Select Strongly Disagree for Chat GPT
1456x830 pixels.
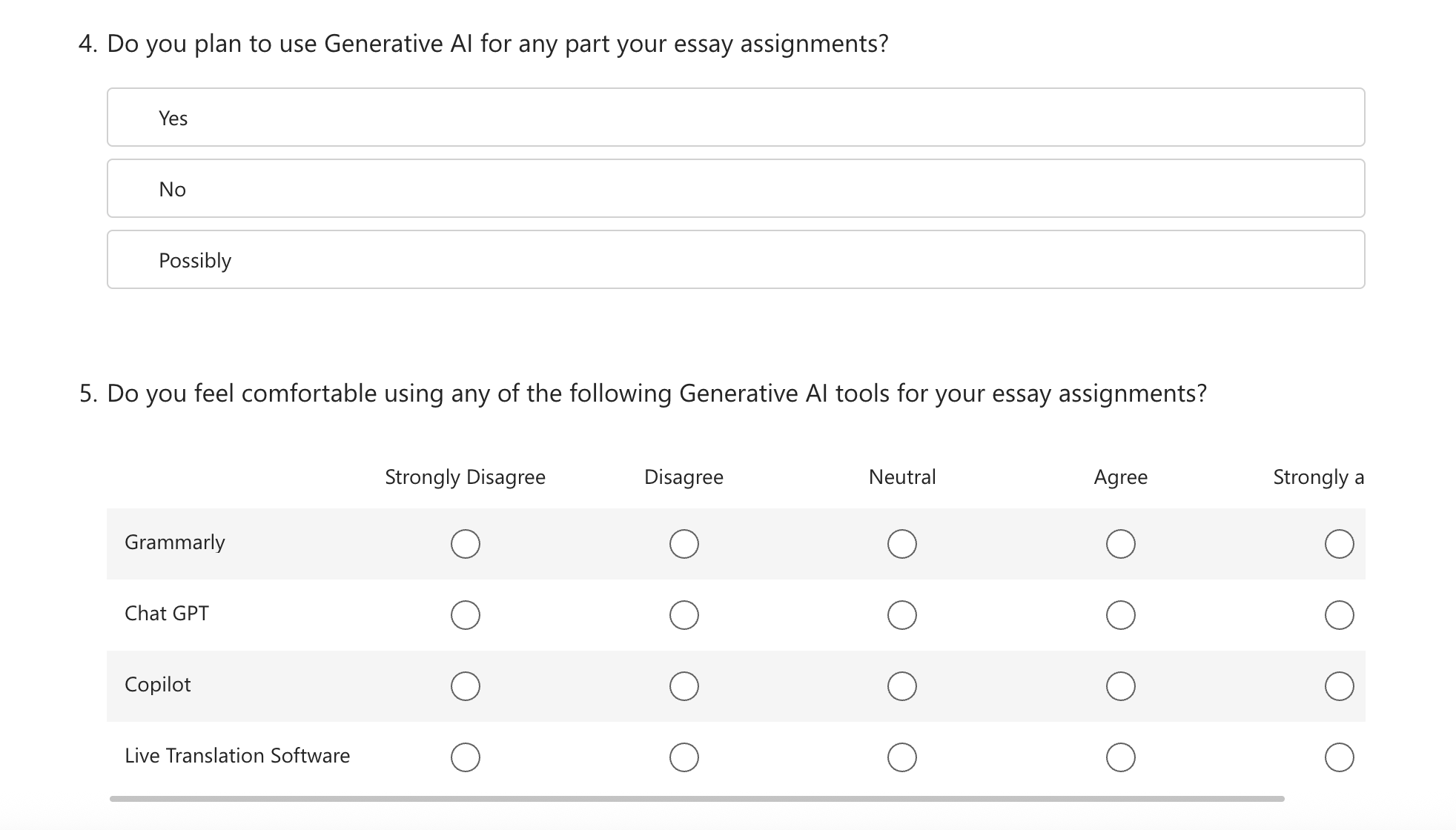click(465, 614)
